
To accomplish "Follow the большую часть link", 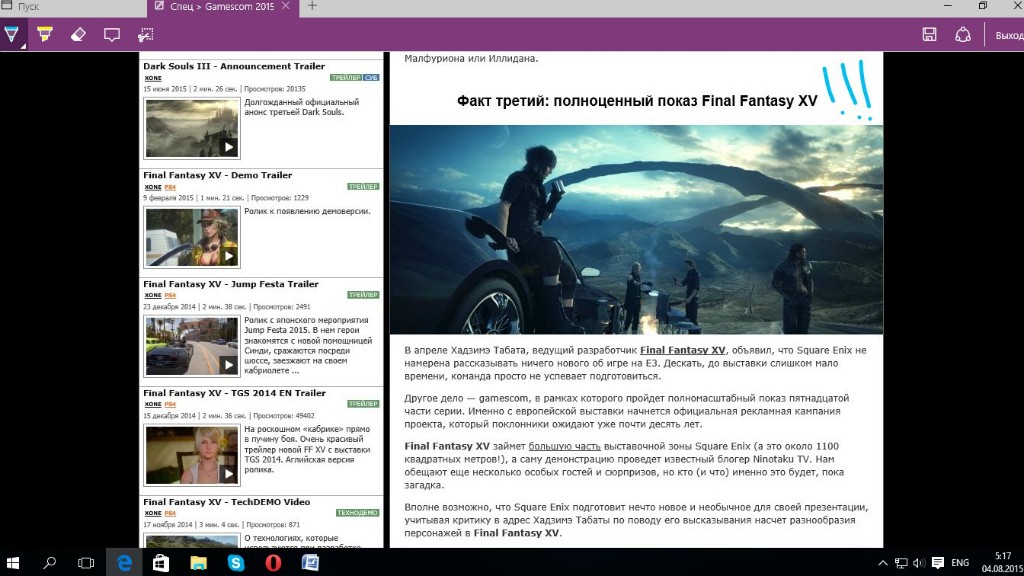I will tap(564, 446).
